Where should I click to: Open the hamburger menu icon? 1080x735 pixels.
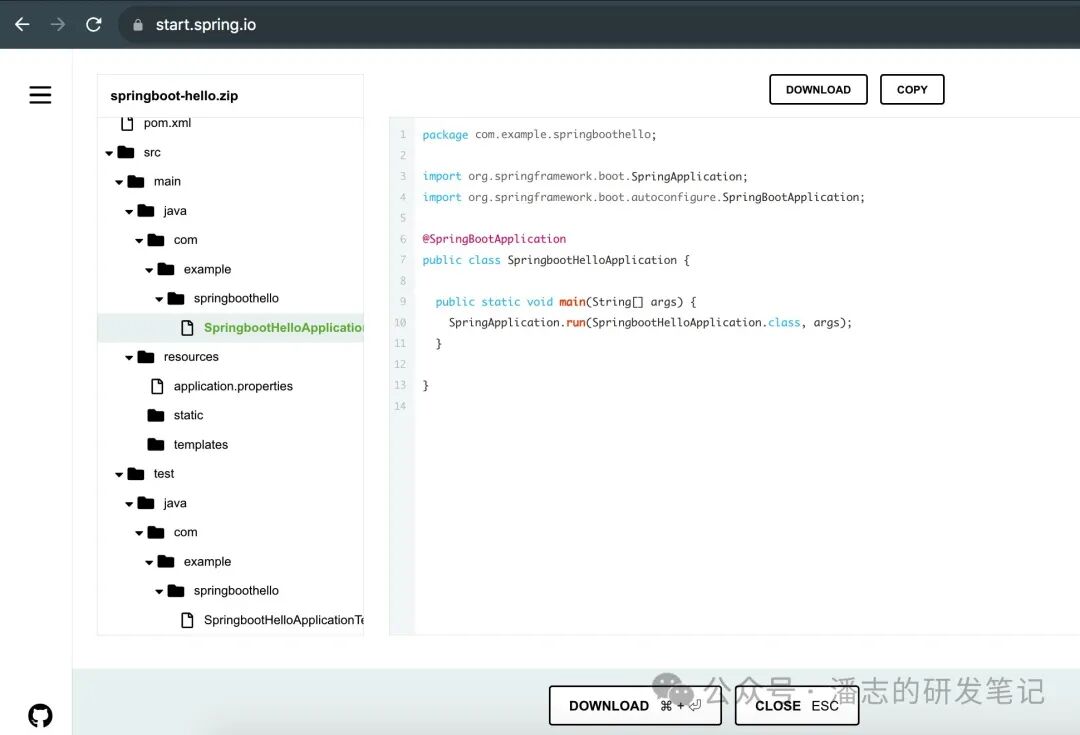coord(40,95)
